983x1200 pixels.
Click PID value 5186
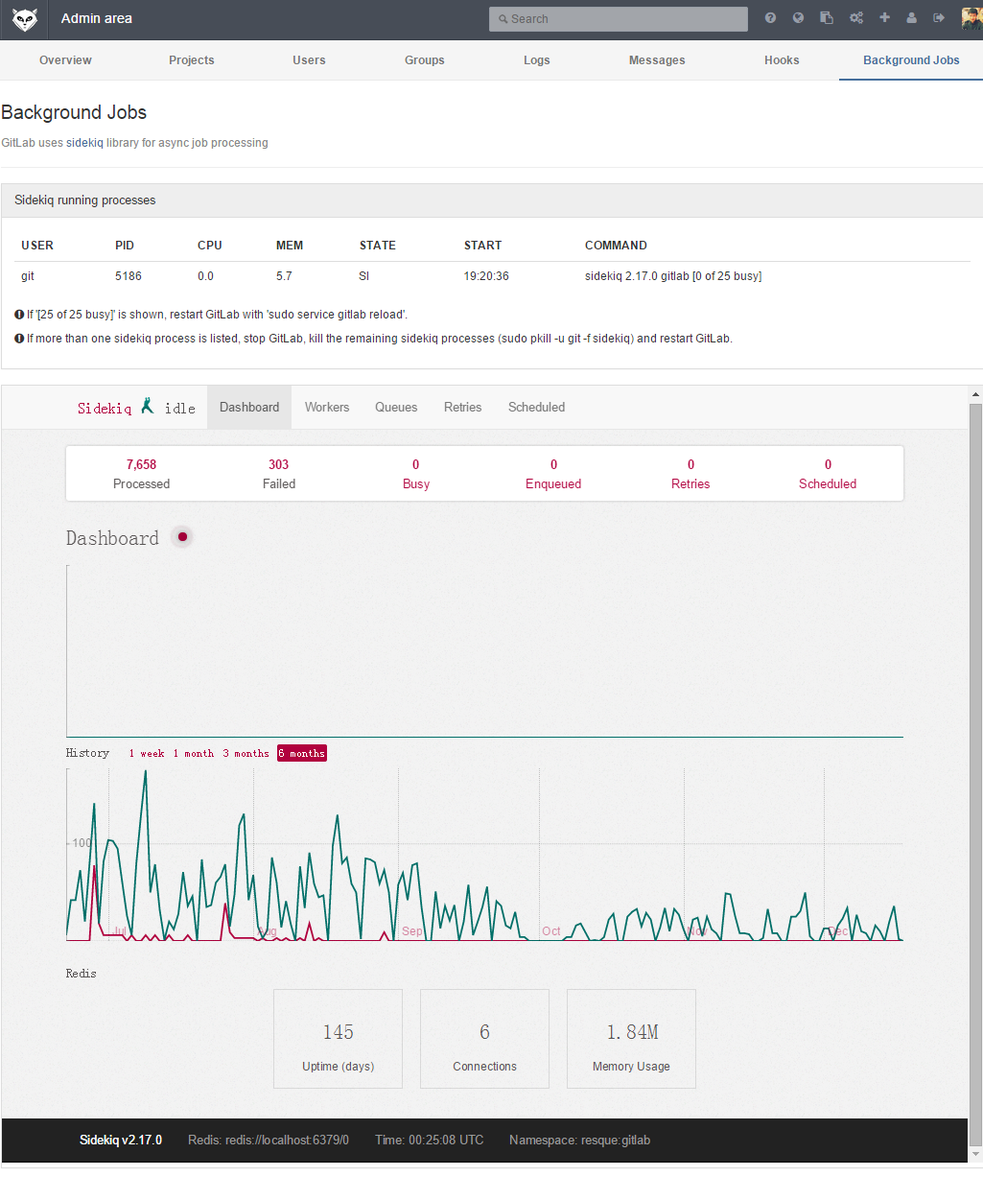(129, 276)
